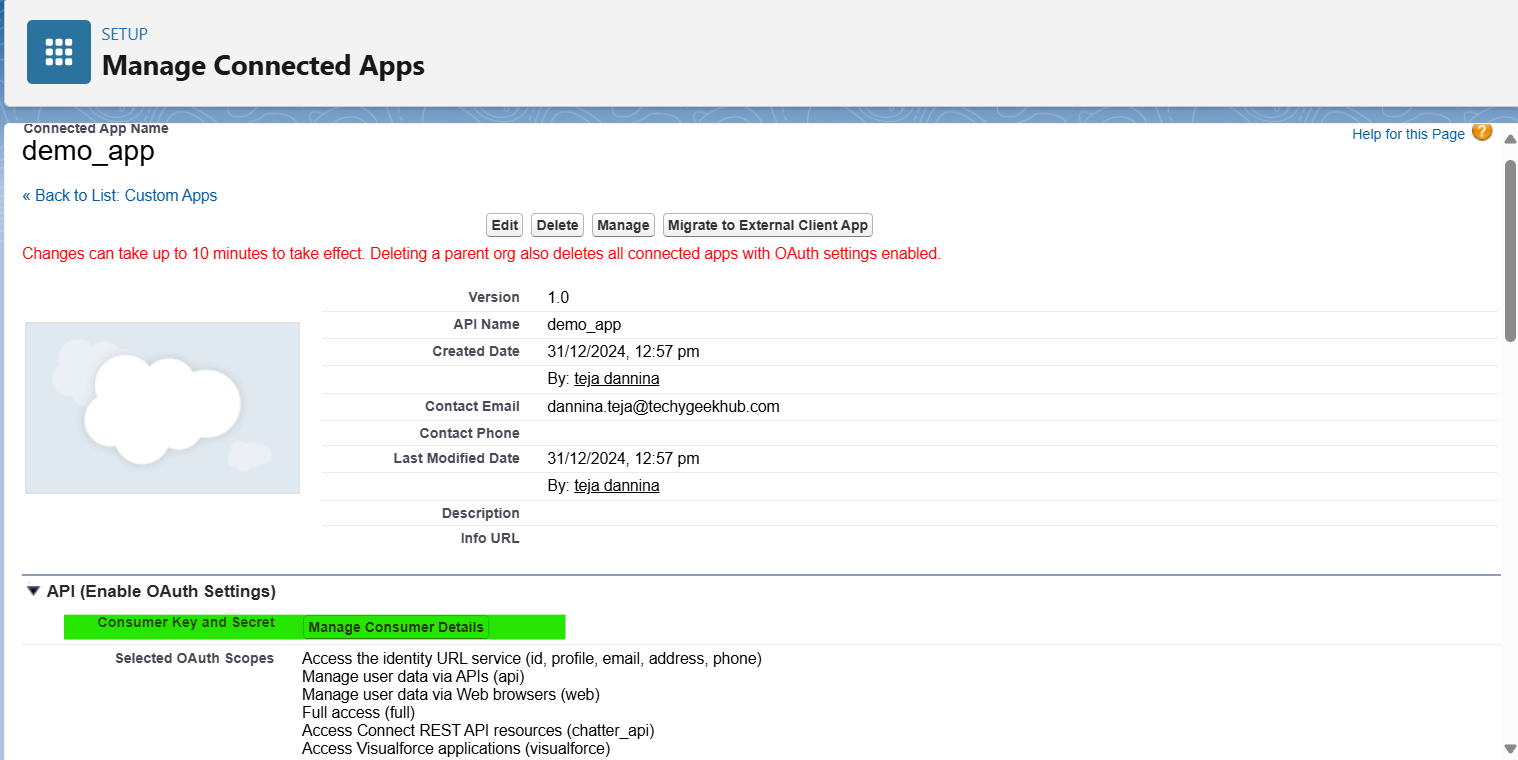
Task: Click the Setup grid icon in header
Action: click(59, 52)
